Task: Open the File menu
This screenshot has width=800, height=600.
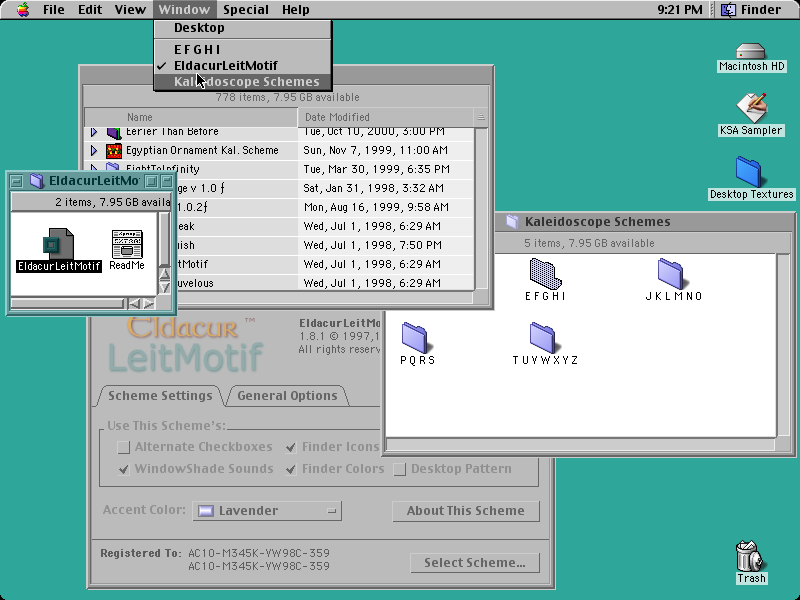Action: 53,10
